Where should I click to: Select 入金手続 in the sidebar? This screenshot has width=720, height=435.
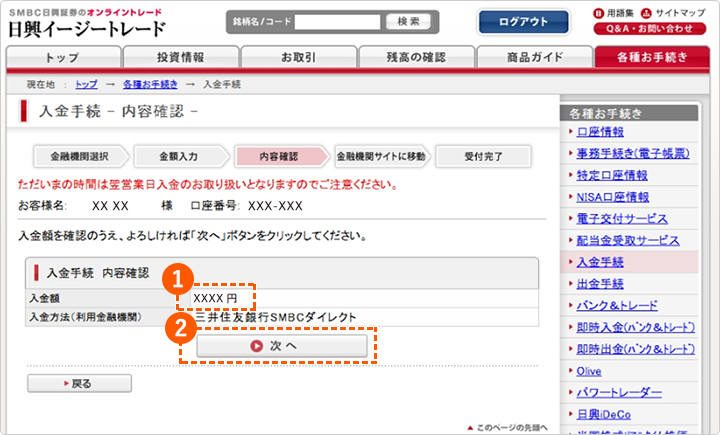click(x=600, y=262)
